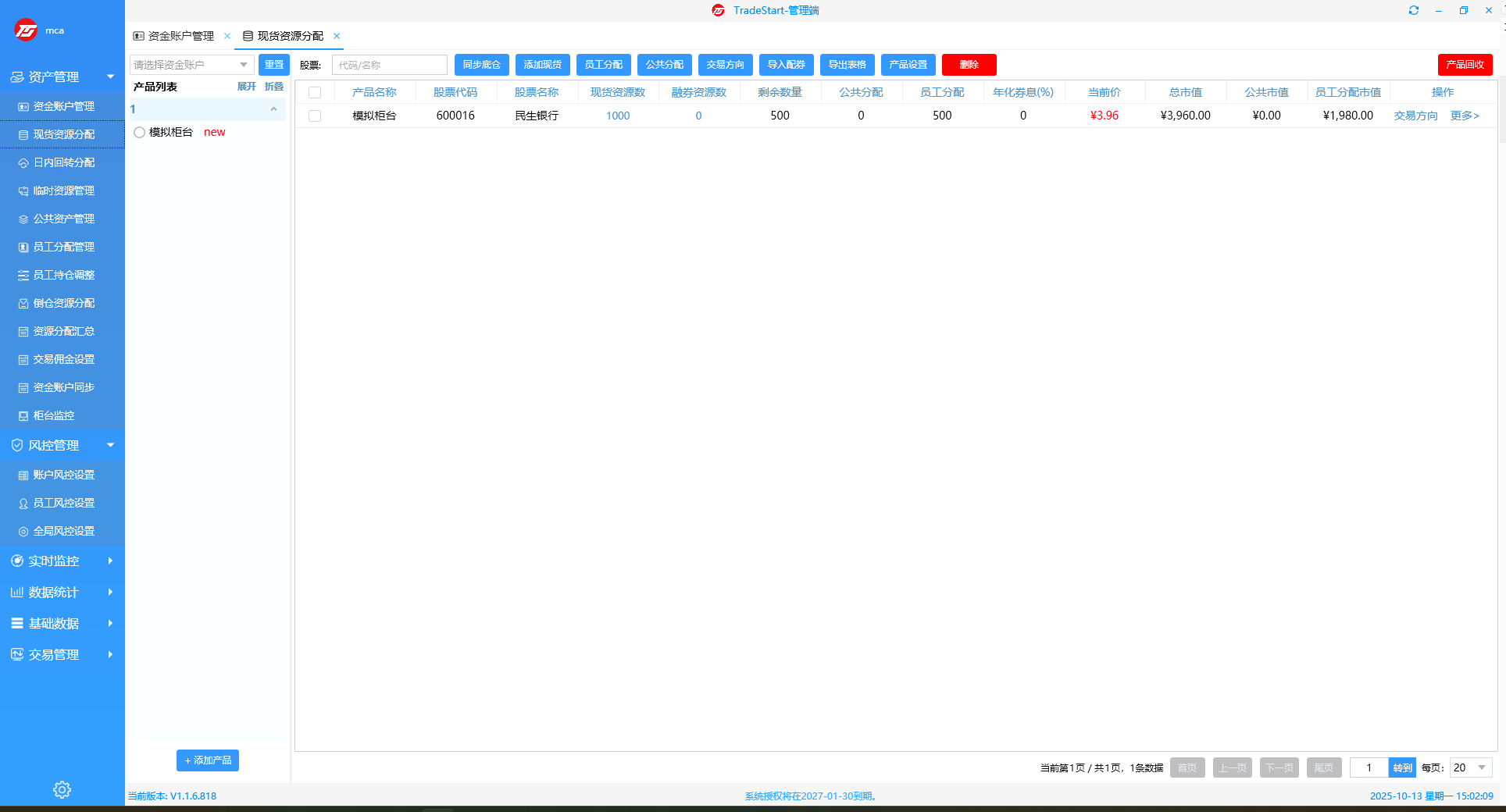This screenshot has width=1506, height=812.
Task: Click the 交易佣金设置 sidebar icon
Action: [x=23, y=360]
